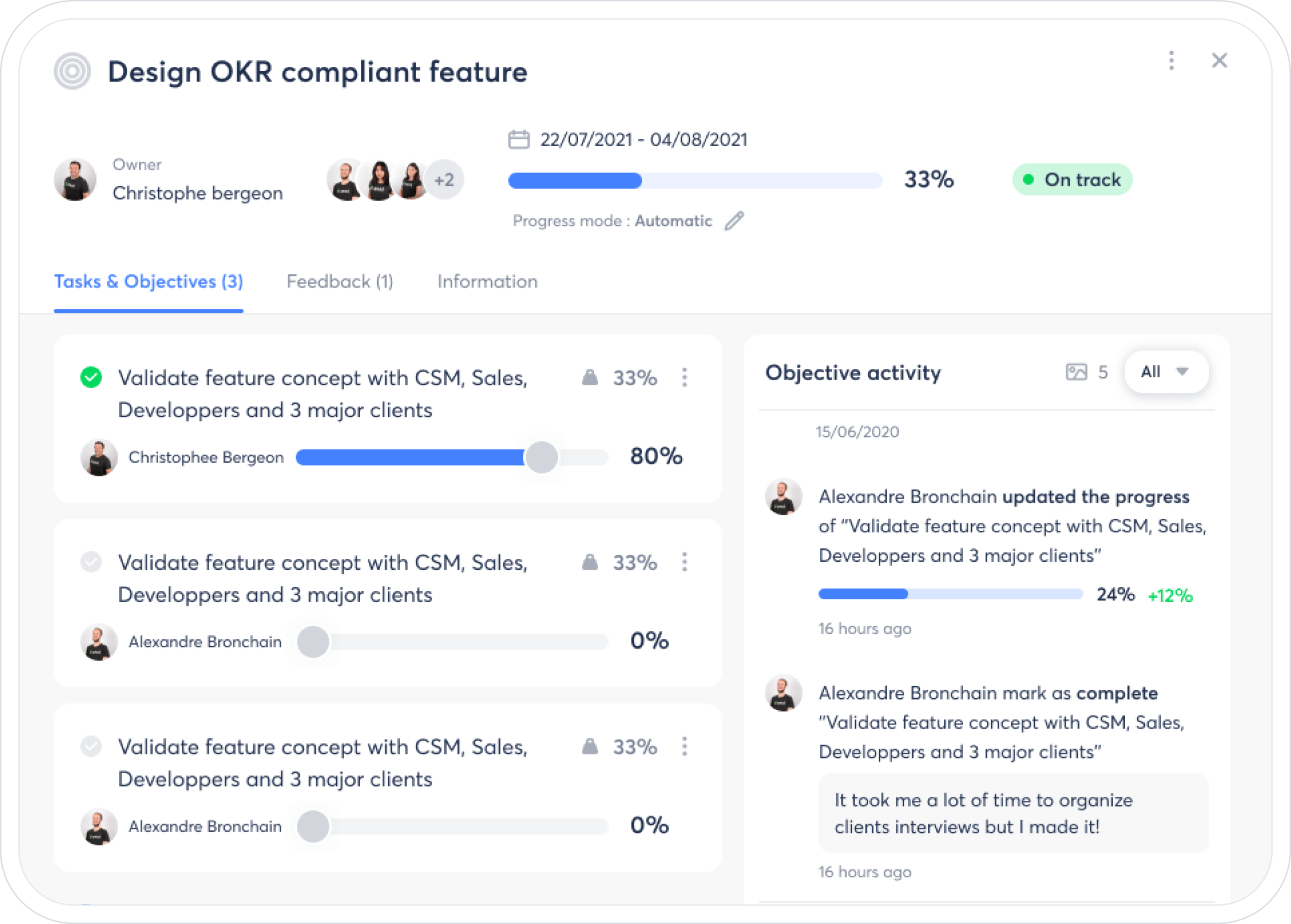Click owner name Christophe bergeon

tap(197, 193)
